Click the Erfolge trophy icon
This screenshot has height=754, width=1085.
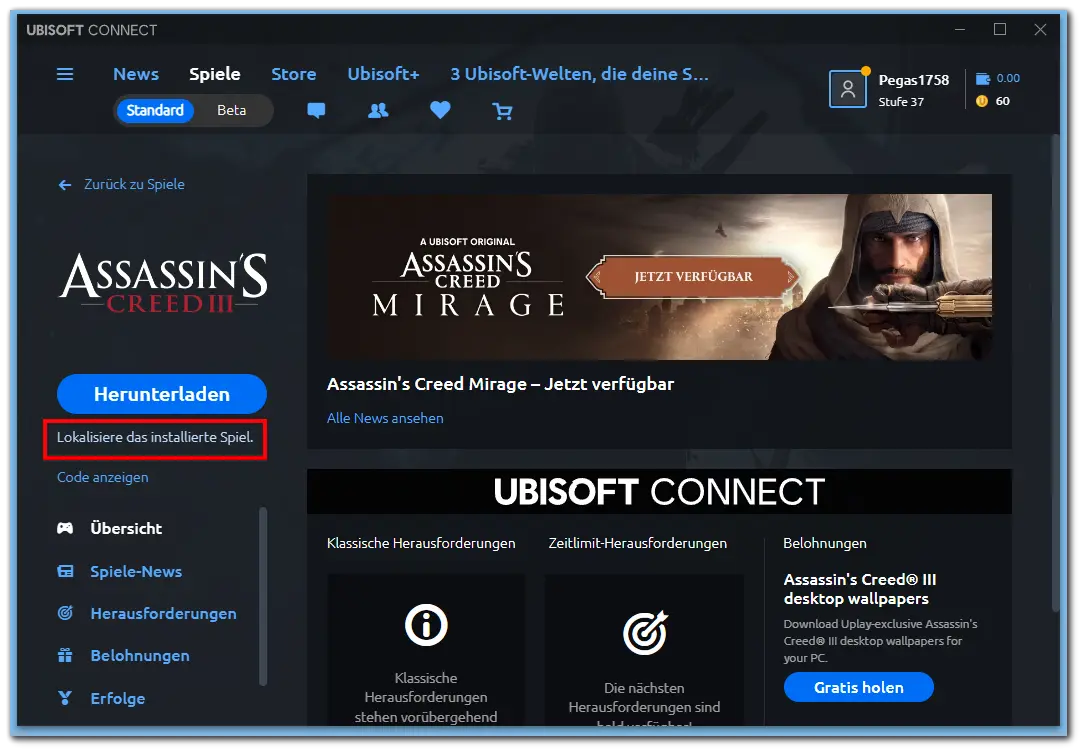click(65, 698)
